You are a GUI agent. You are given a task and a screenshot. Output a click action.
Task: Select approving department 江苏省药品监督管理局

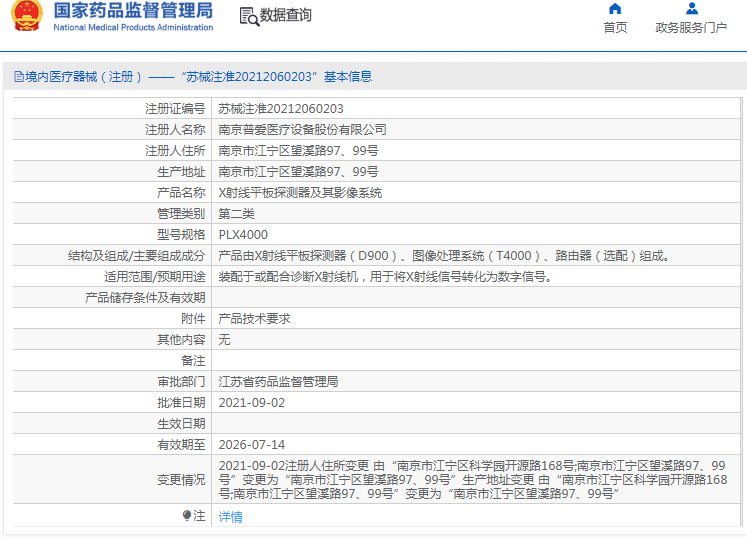click(278, 382)
